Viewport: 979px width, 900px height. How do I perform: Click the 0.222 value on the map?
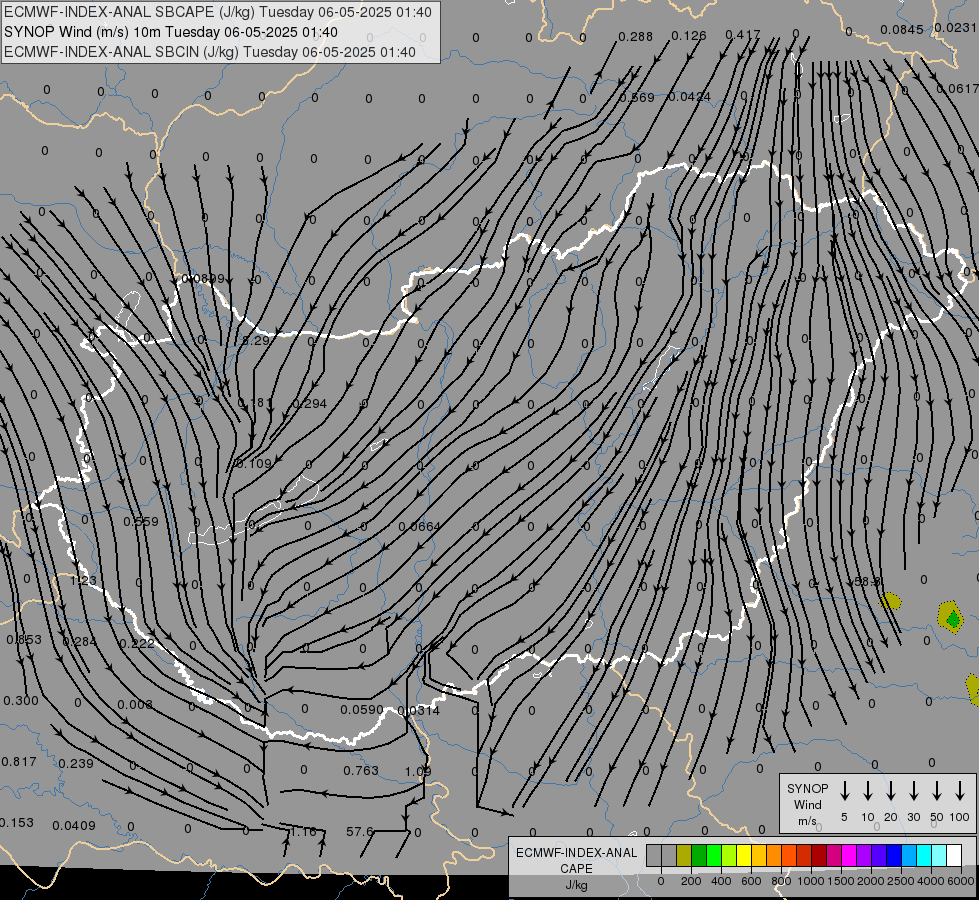pyautogui.click(x=137, y=643)
